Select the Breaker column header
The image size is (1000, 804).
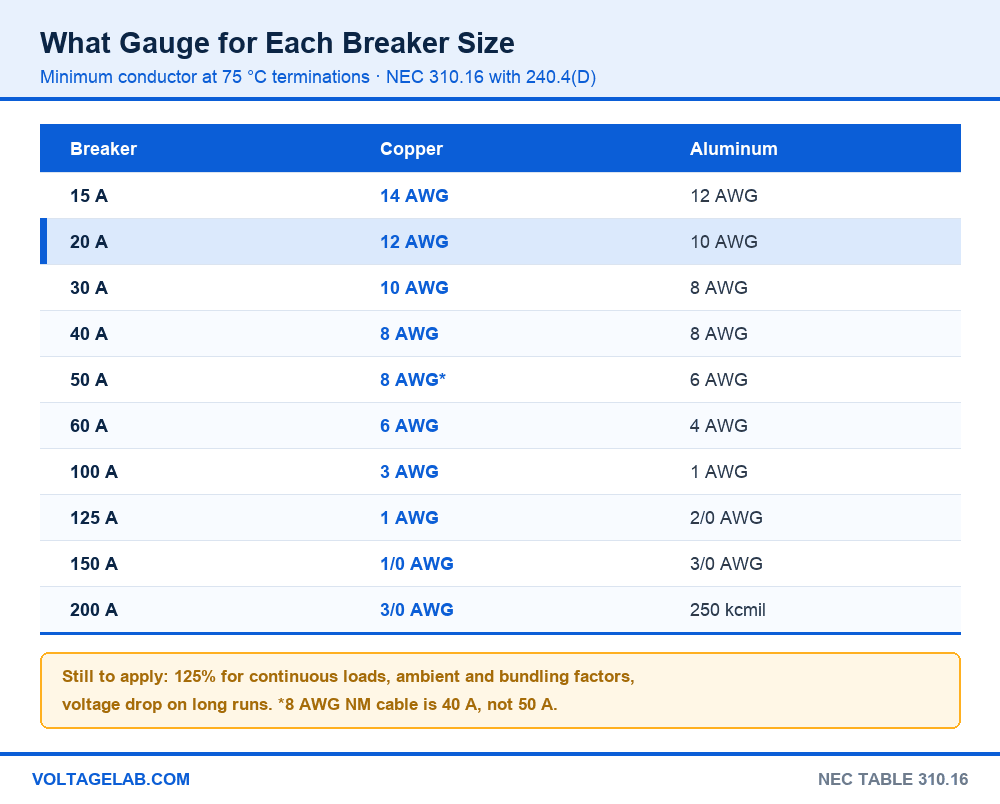[x=103, y=149]
